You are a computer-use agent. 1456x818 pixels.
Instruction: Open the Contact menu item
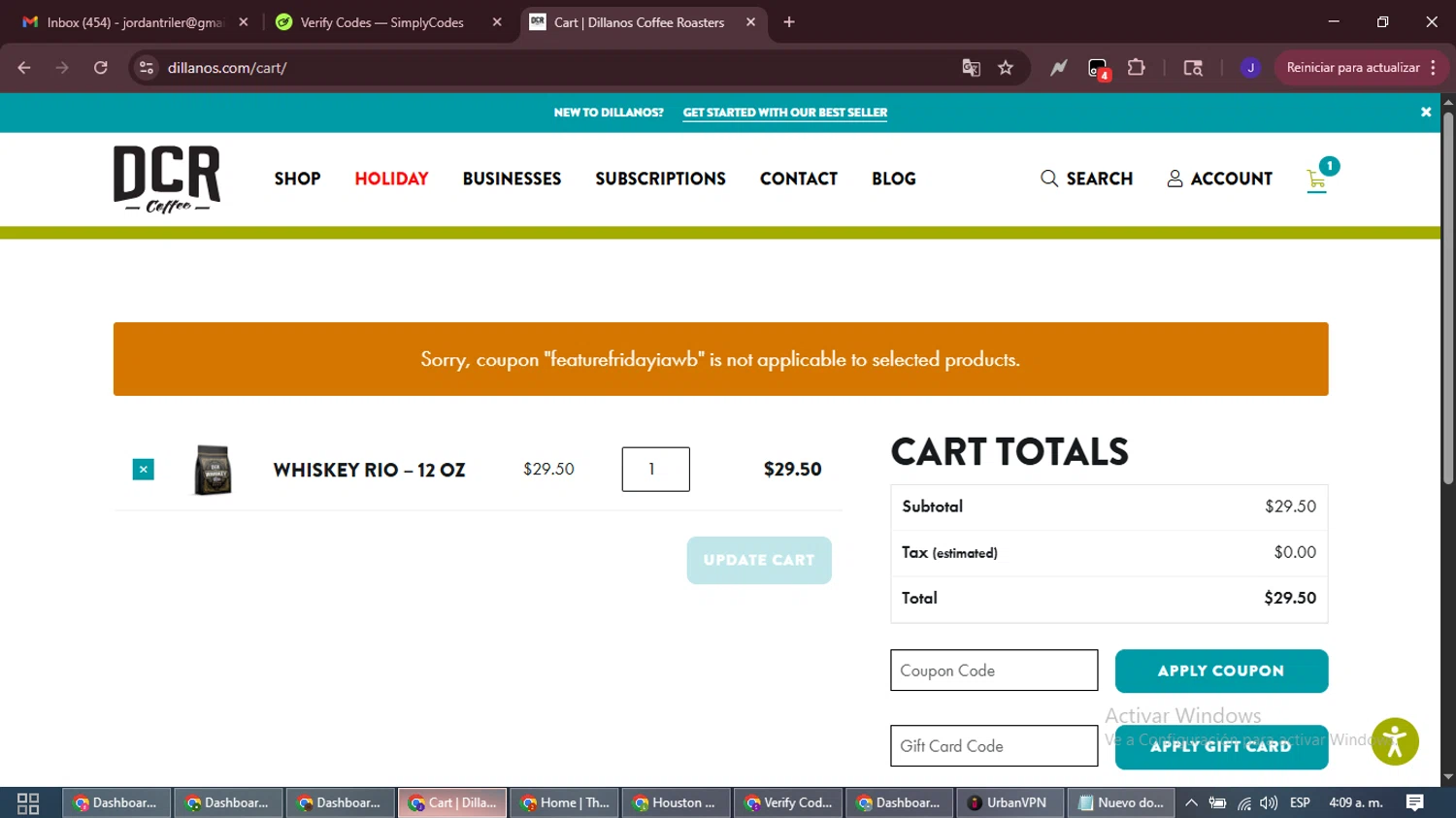click(799, 179)
